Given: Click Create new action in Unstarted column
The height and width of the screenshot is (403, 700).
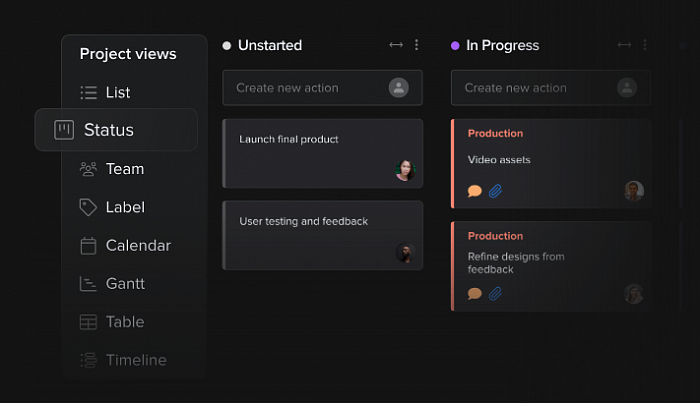Looking at the screenshot, I should pyautogui.click(x=301, y=88).
